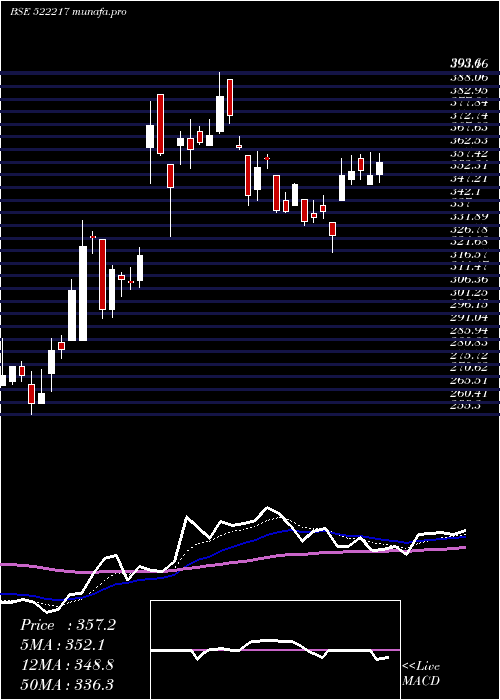Image resolution: width=500 pixels, height=700 pixels.
Task: Click the 260.41 price axis label
Action: pyautogui.click(x=469, y=394)
